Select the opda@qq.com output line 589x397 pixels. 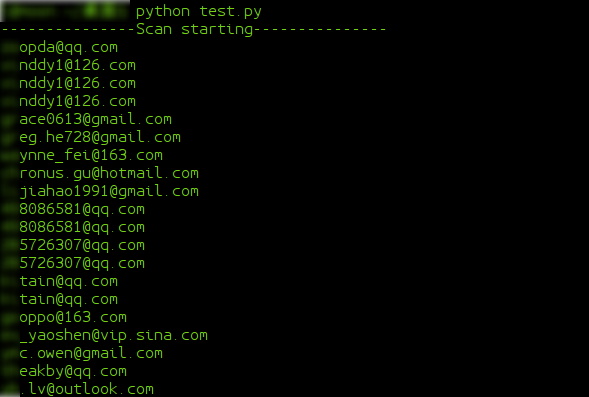click(68, 48)
